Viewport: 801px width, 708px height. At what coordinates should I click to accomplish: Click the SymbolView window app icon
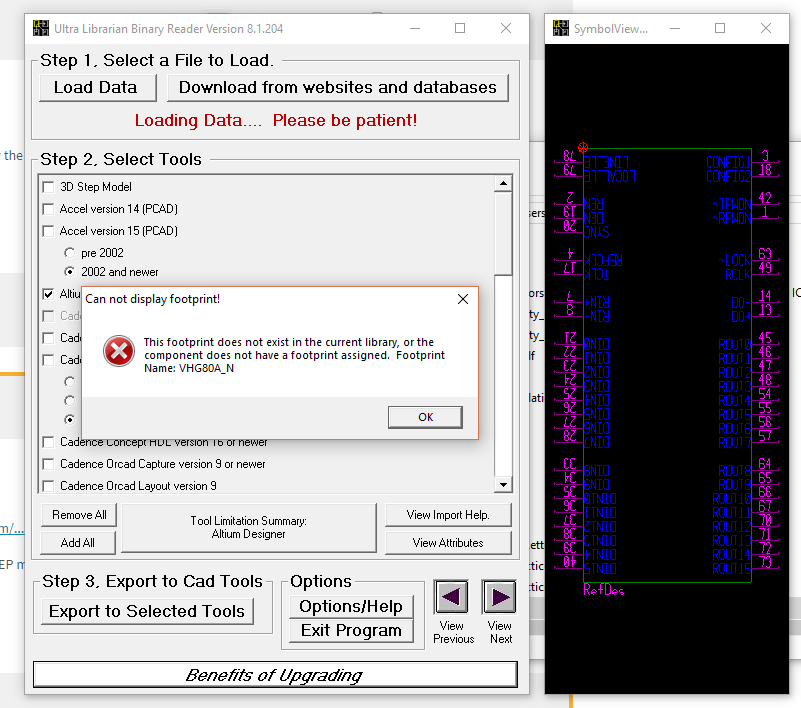[560, 28]
